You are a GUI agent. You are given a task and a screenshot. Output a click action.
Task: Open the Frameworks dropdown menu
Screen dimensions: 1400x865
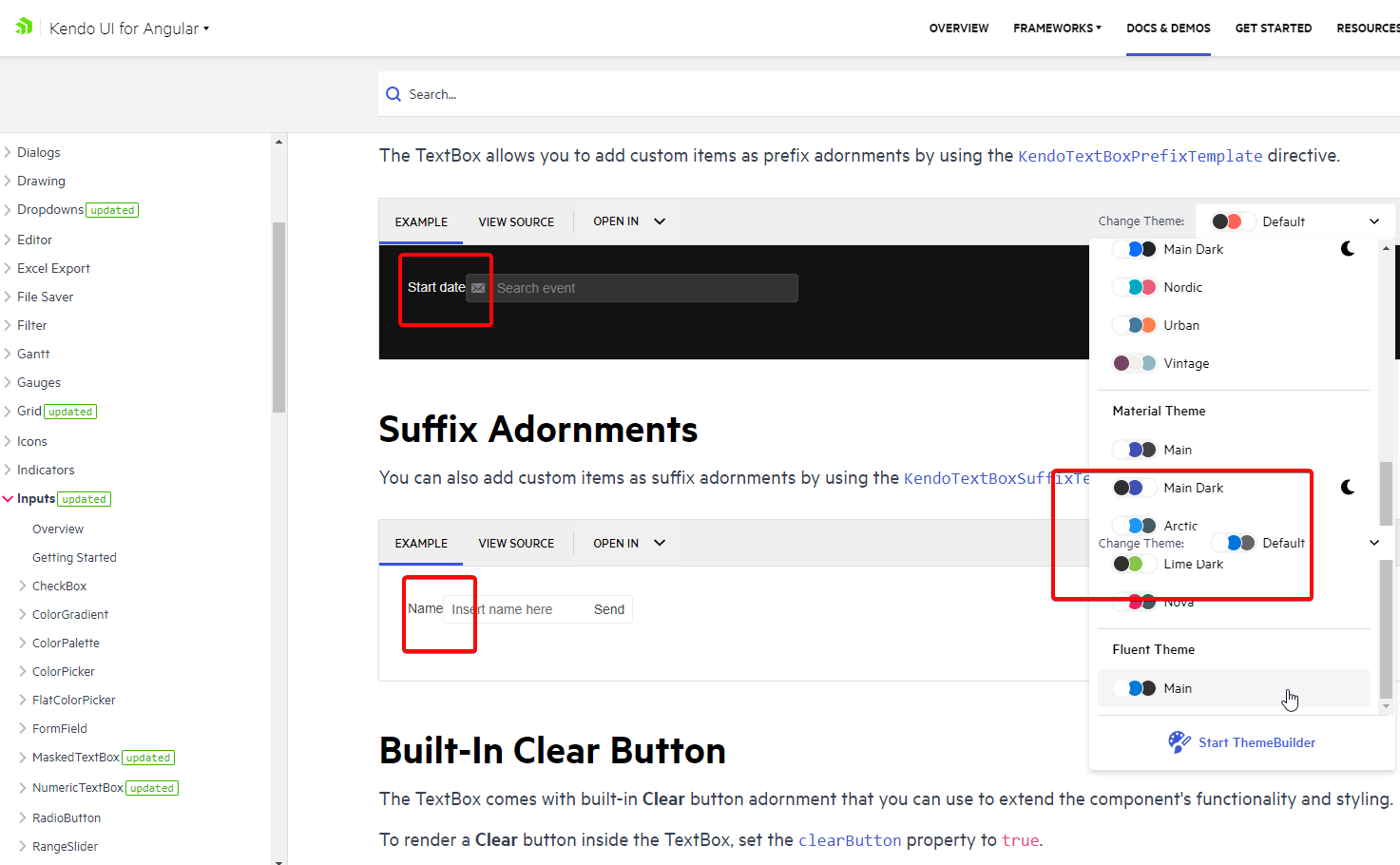tap(1057, 29)
